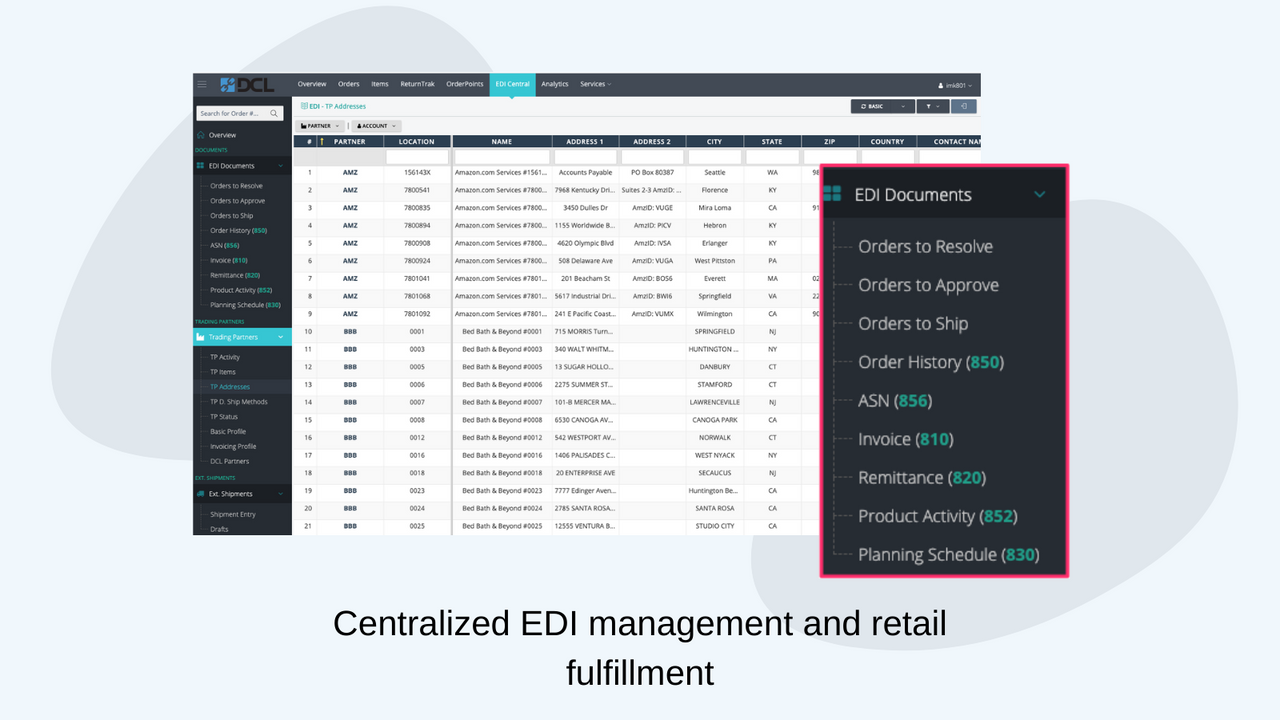Open TP D. Ship Methods

239,402
